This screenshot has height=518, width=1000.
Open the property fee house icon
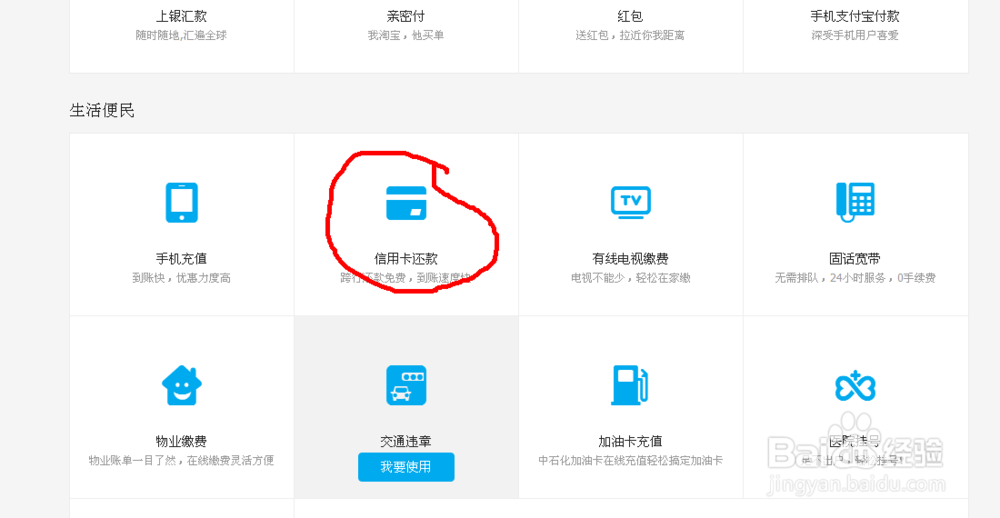[182, 385]
